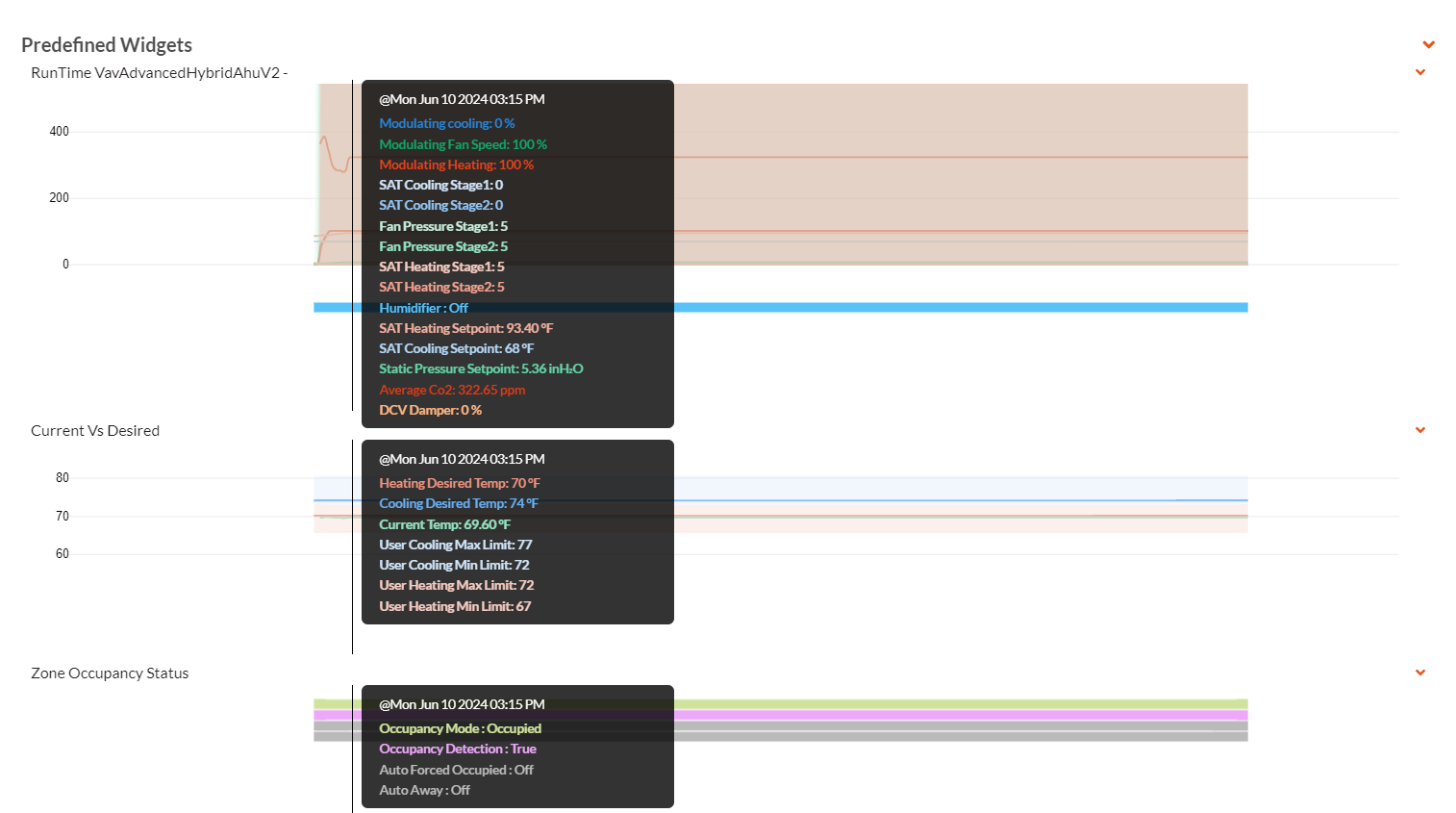The image size is (1456, 813).
Task: Click 'Cooling Desired Temp: 74 °F' entry
Action: 459,503
